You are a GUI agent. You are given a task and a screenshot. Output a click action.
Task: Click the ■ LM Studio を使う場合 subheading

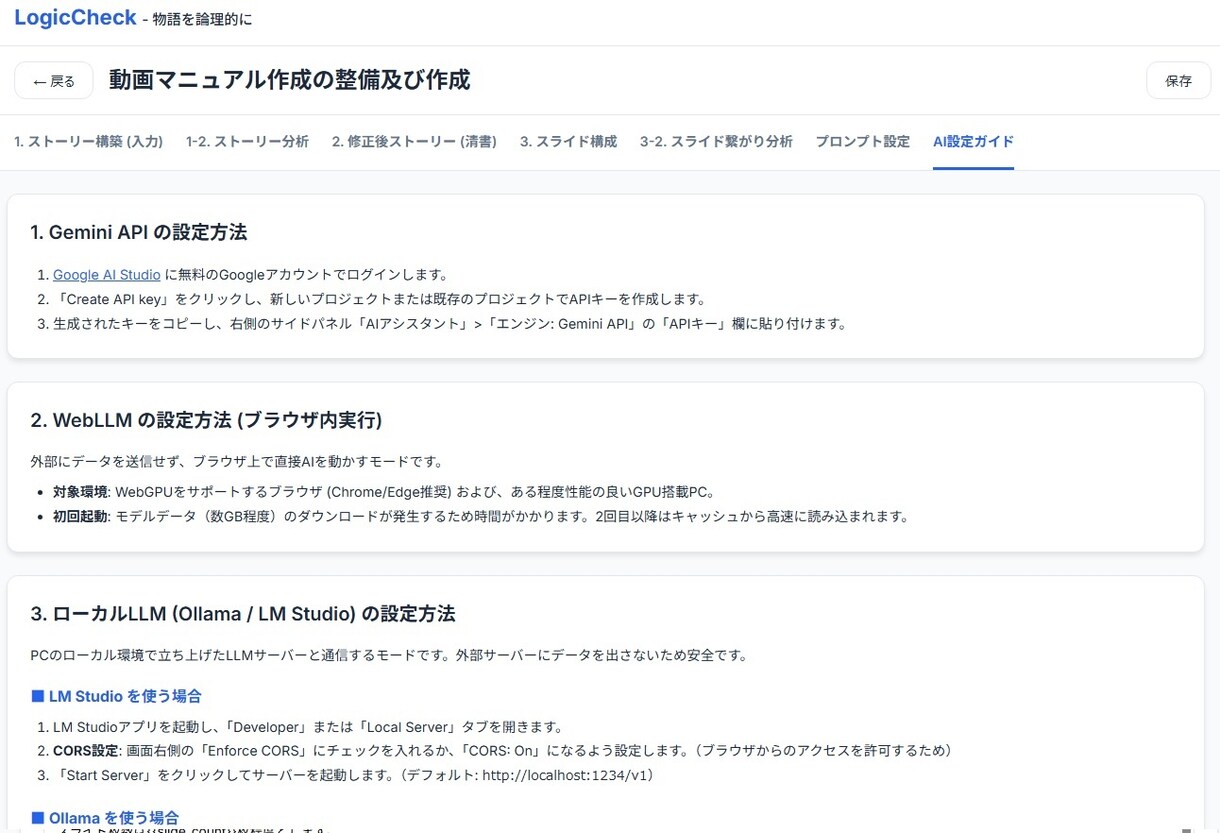click(116, 696)
